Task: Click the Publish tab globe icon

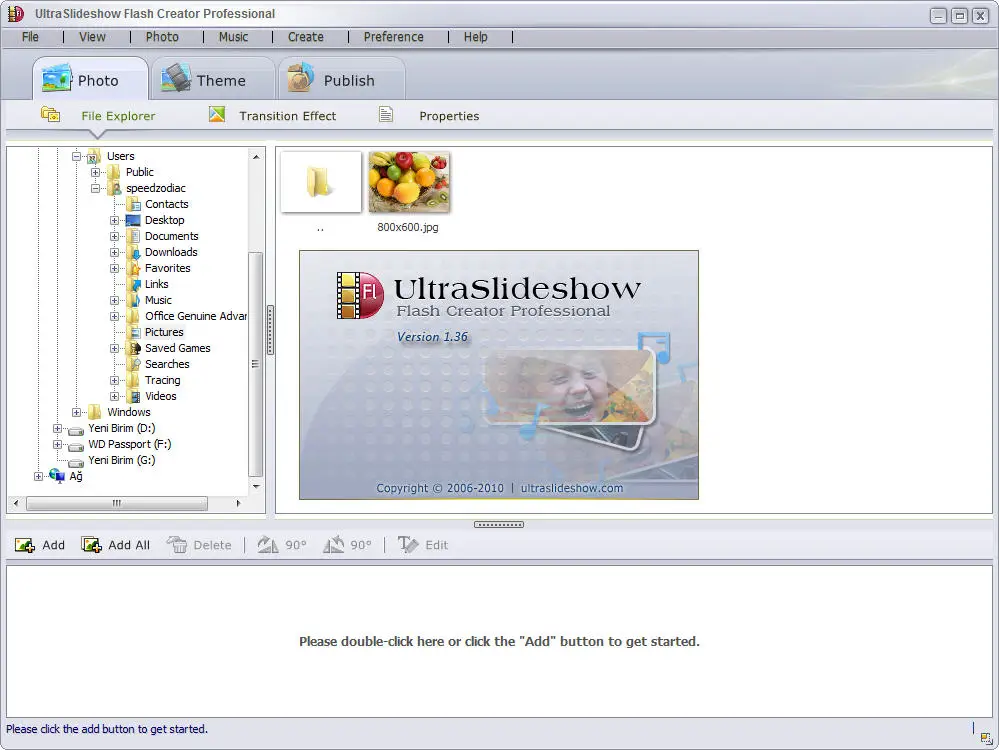Action: 301,78
